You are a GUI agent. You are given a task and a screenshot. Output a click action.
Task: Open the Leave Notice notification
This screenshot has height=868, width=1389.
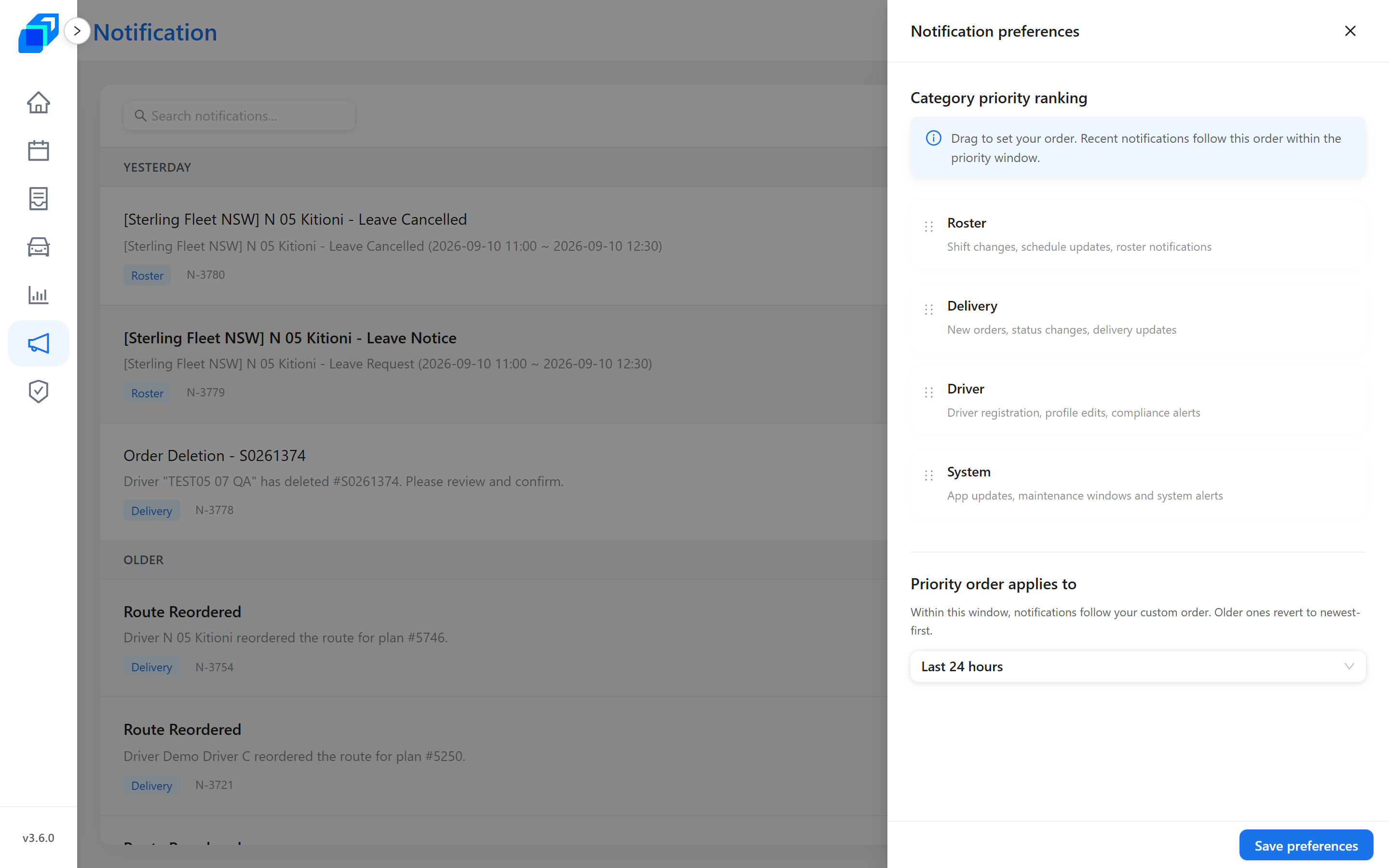tap(493, 364)
